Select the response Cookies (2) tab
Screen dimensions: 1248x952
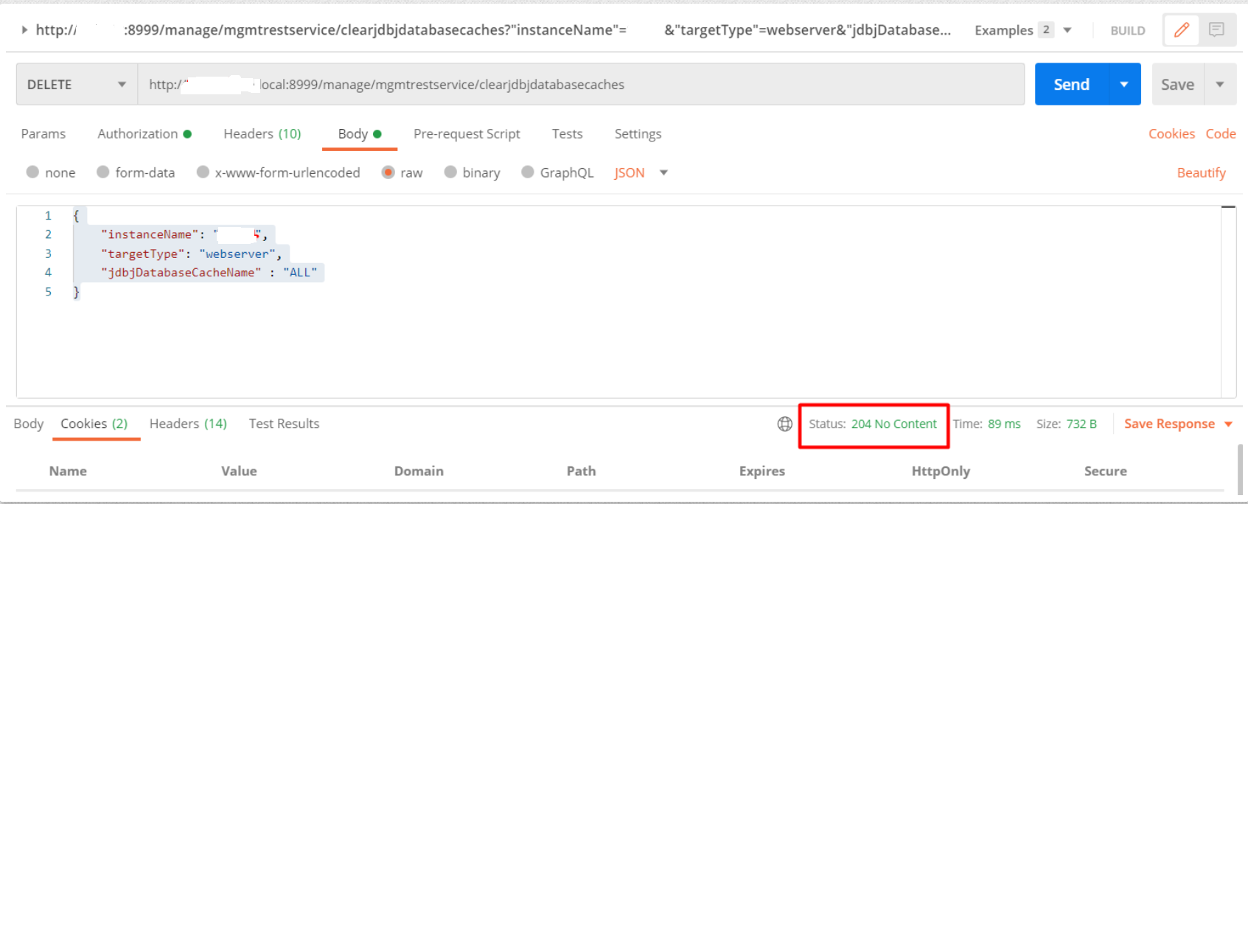pos(94,424)
